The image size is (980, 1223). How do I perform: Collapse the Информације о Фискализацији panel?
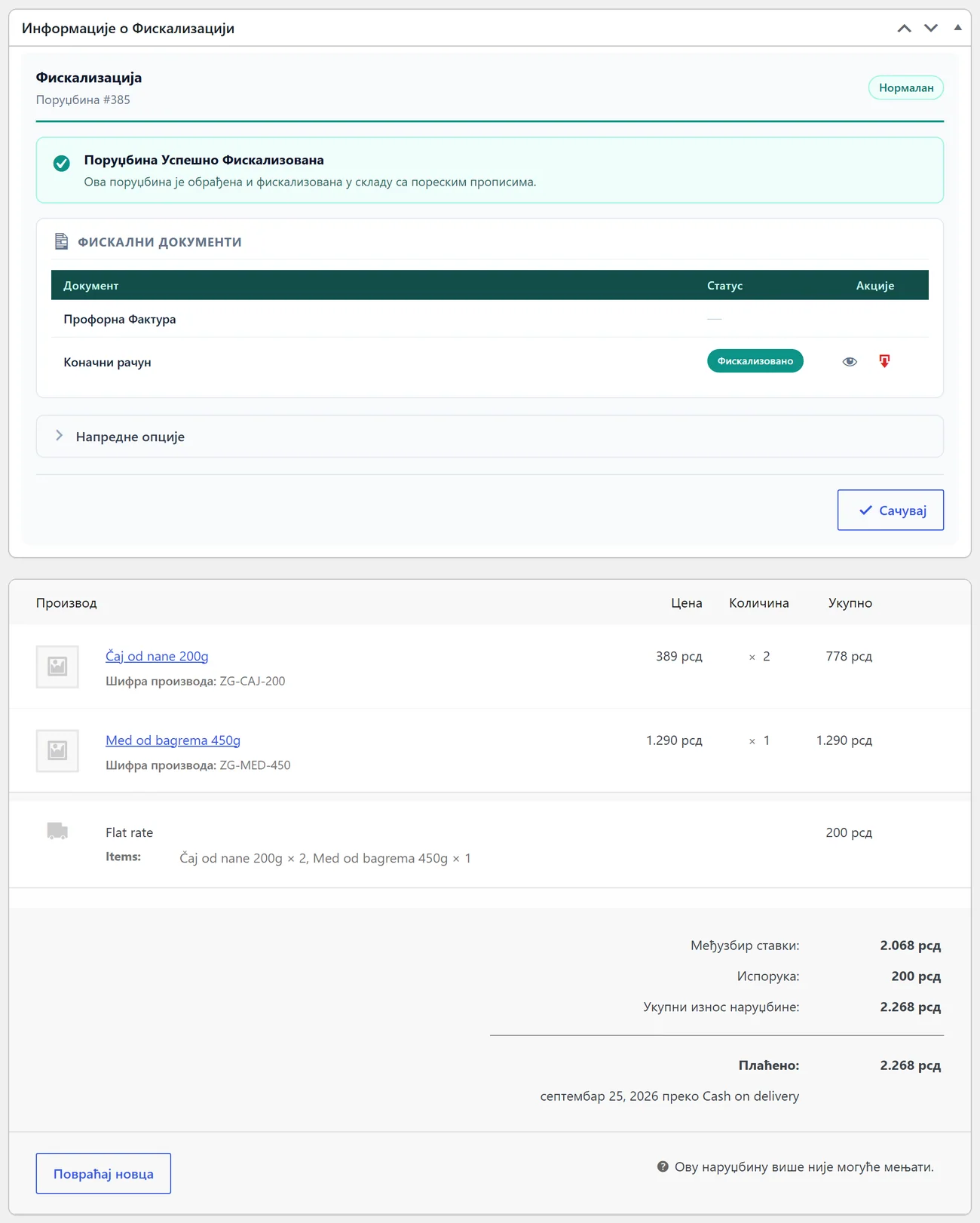(958, 28)
